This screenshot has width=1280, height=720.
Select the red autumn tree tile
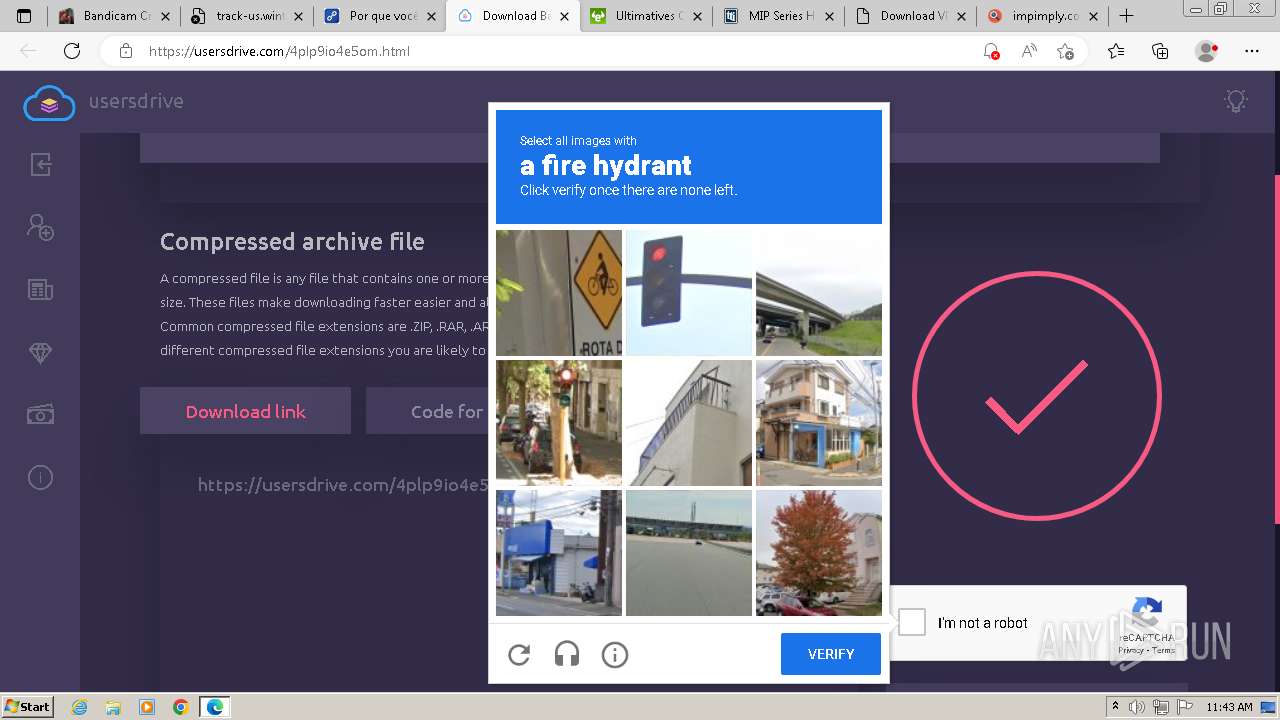click(x=819, y=553)
